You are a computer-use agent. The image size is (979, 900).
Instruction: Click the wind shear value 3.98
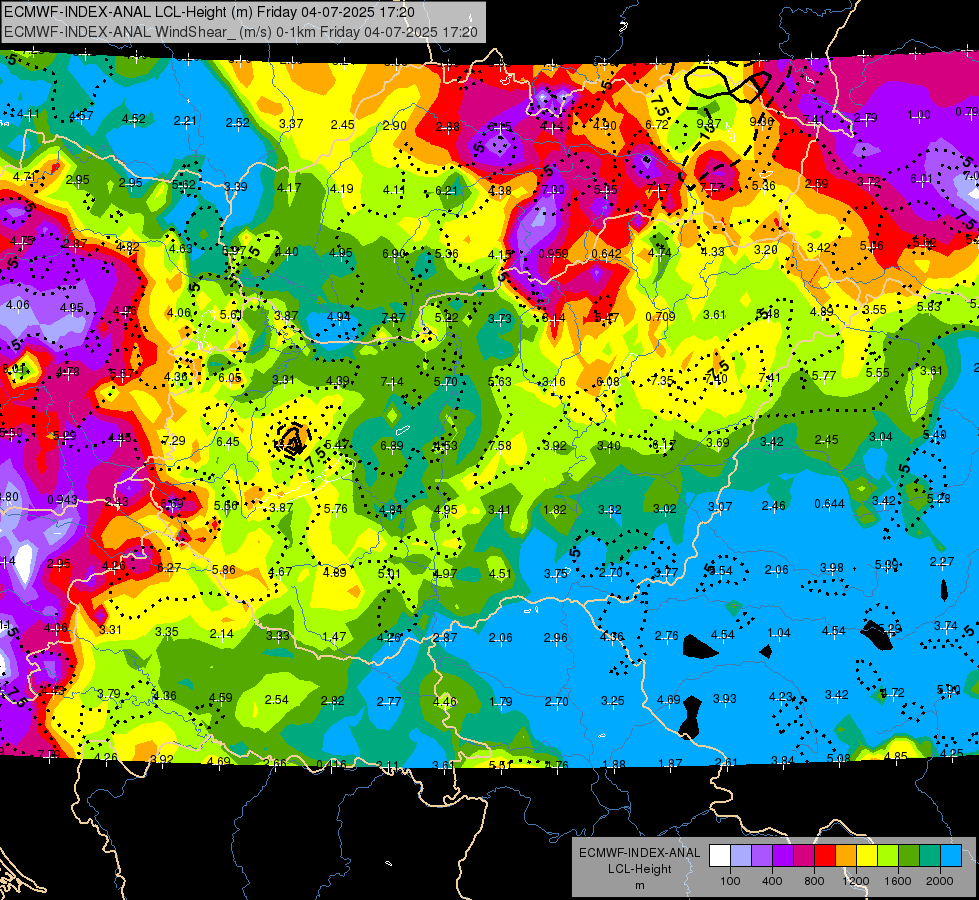point(832,568)
